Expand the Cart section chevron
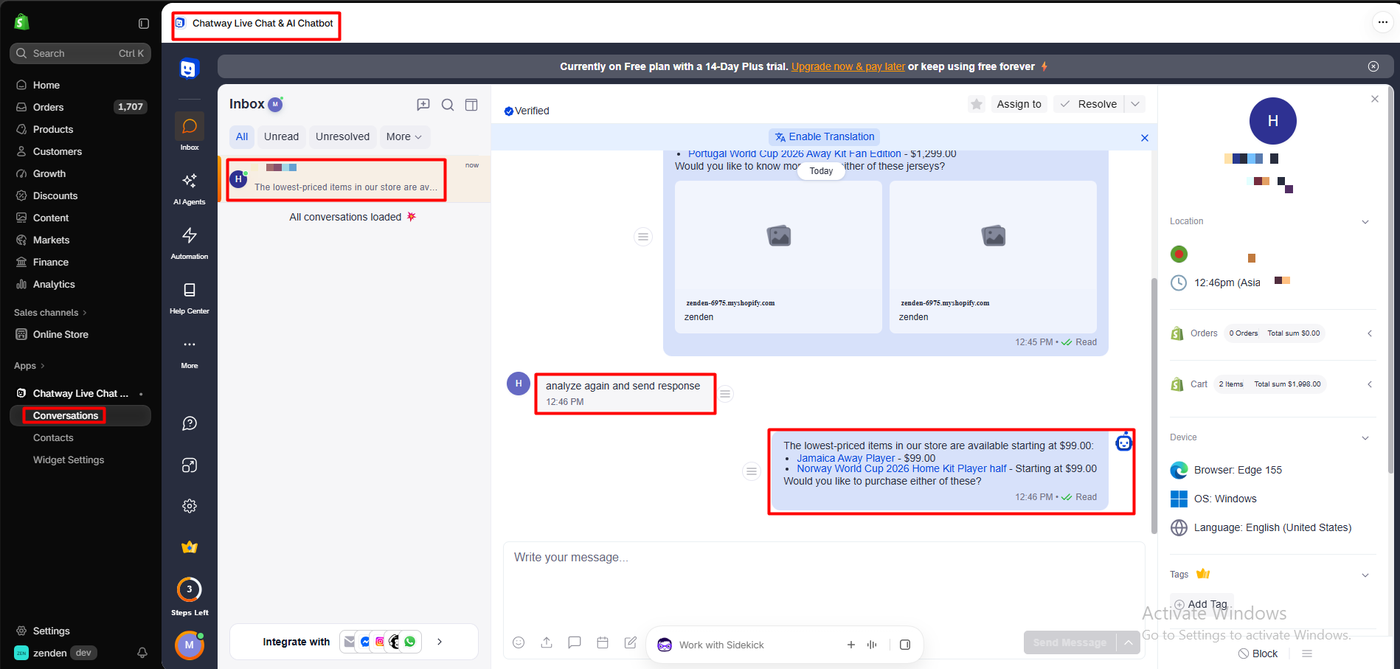Image resolution: width=1400 pixels, height=669 pixels. [x=1369, y=384]
